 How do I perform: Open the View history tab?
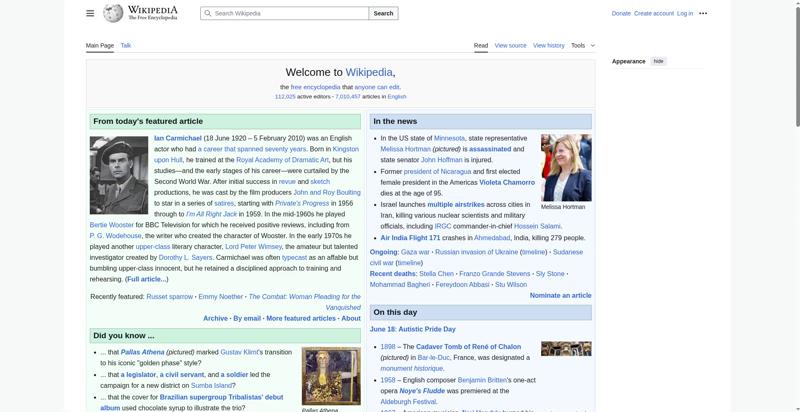(548, 45)
